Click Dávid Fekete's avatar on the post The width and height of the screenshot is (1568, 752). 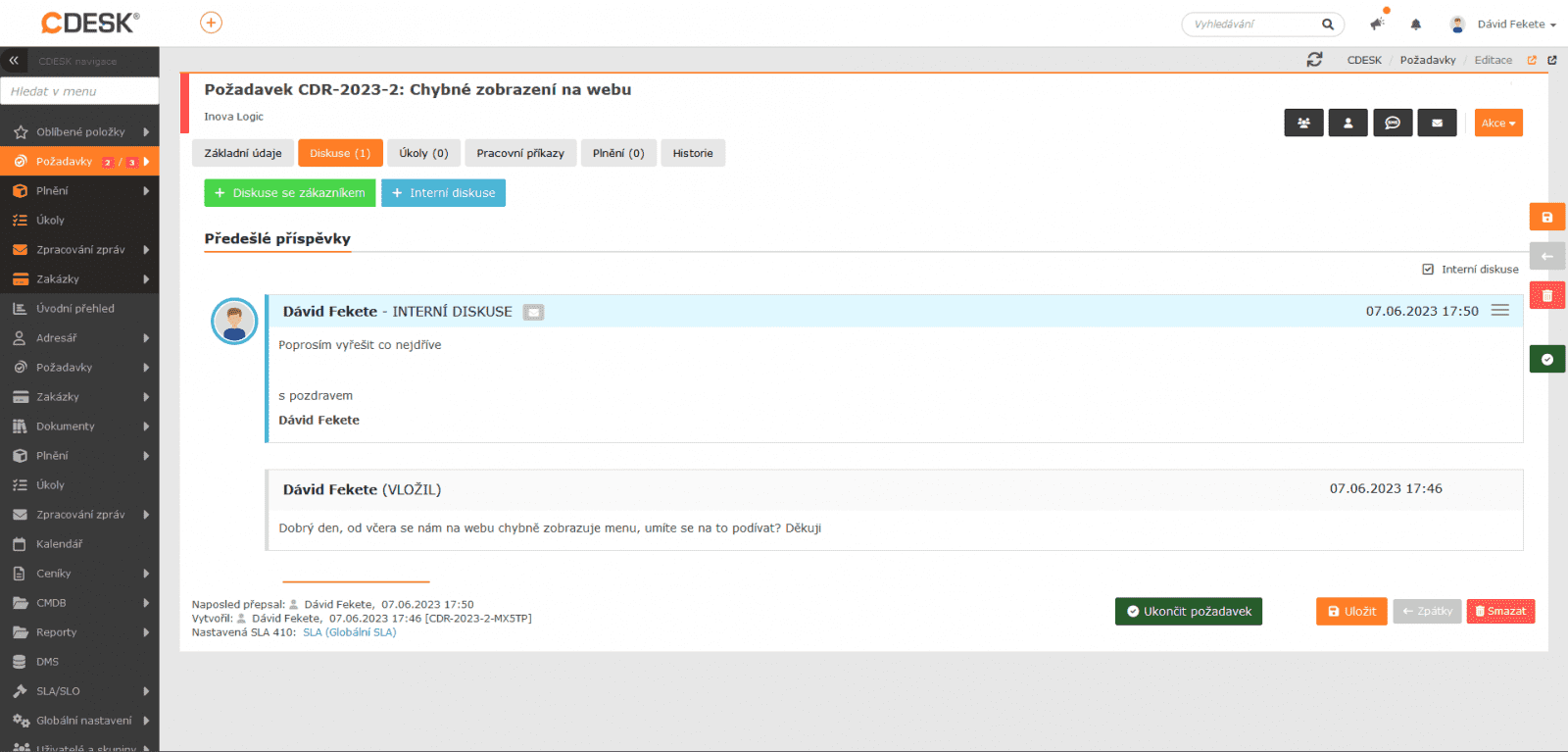234,322
